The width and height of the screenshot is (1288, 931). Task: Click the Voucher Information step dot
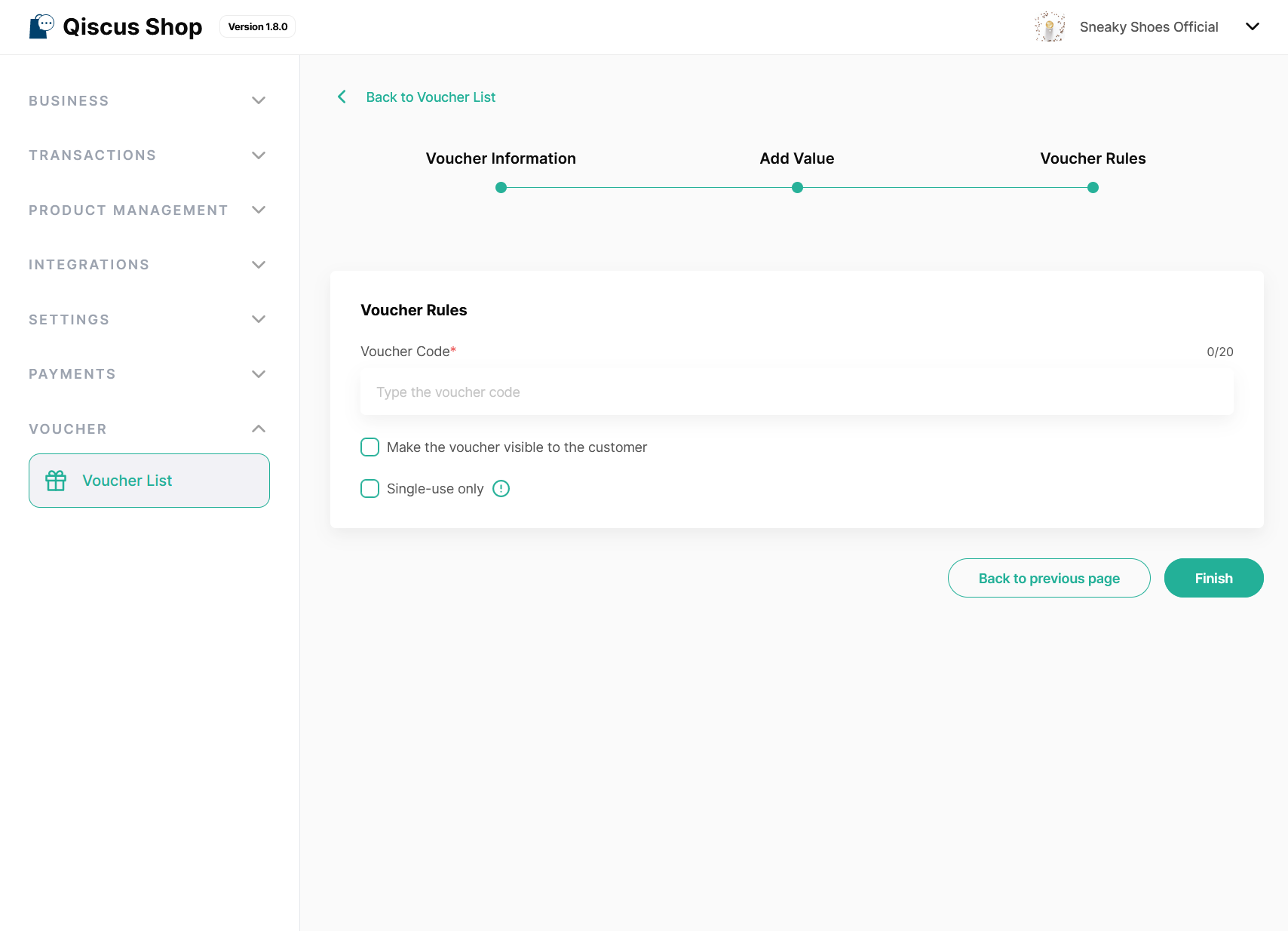coord(501,188)
